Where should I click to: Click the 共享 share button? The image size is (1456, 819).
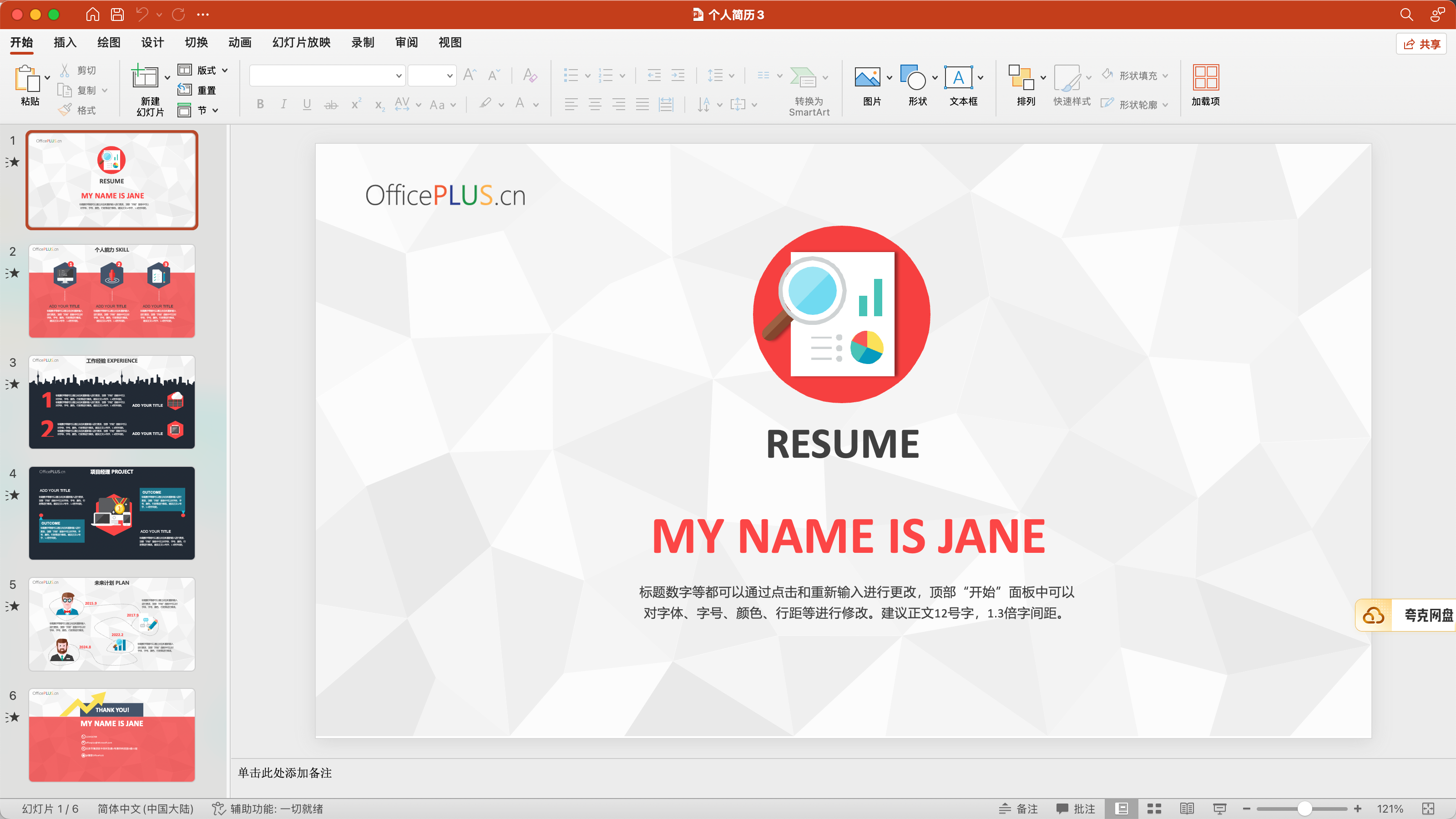[1421, 44]
